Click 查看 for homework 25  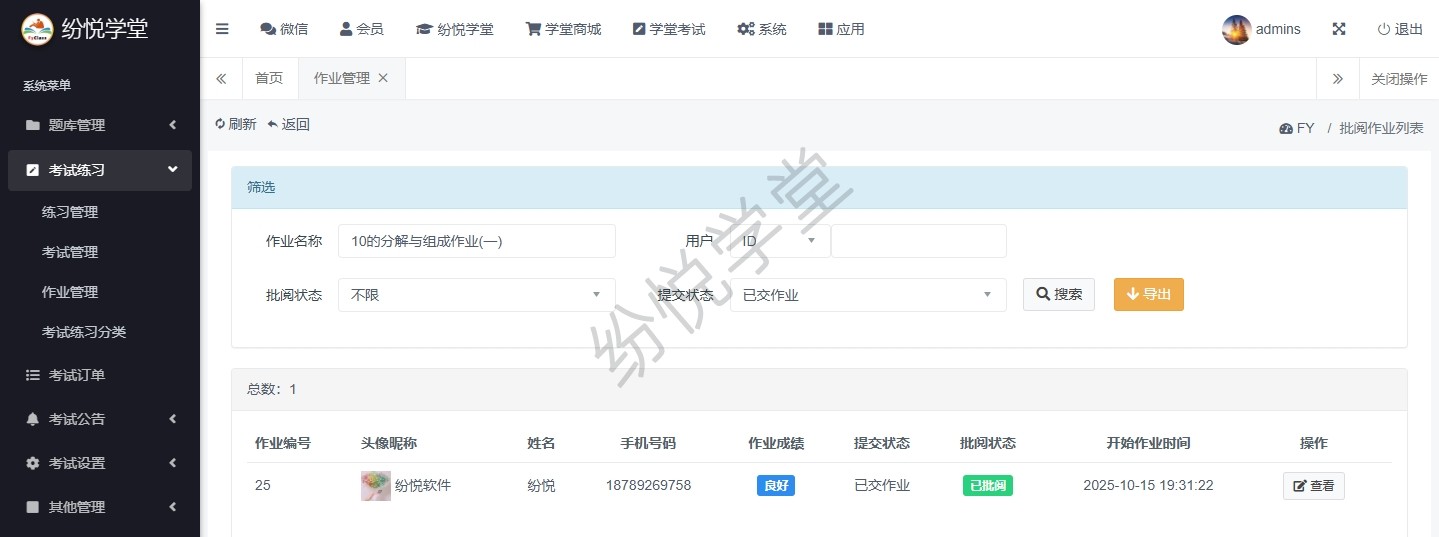tap(1313, 486)
